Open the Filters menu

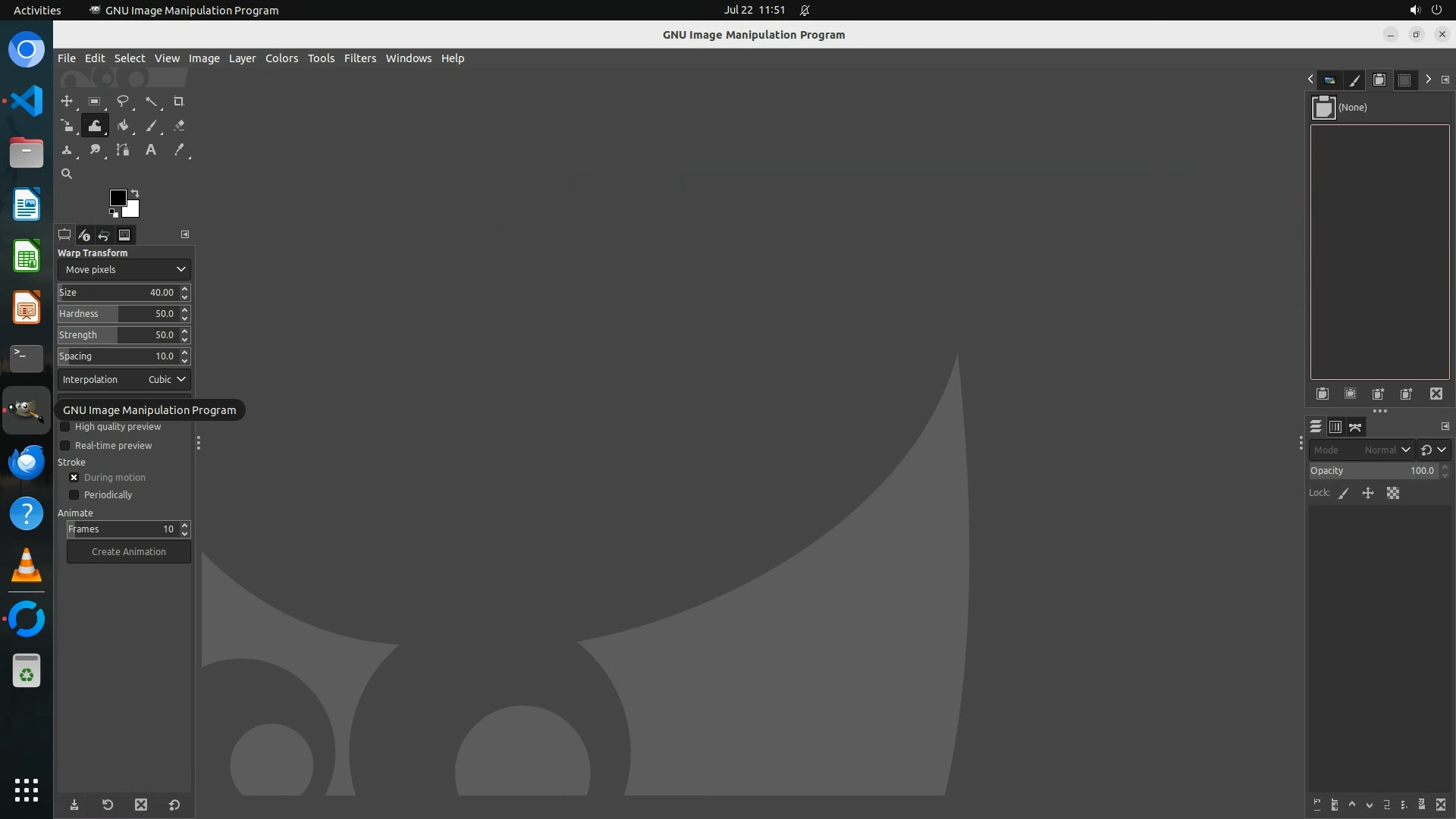pos(359,58)
